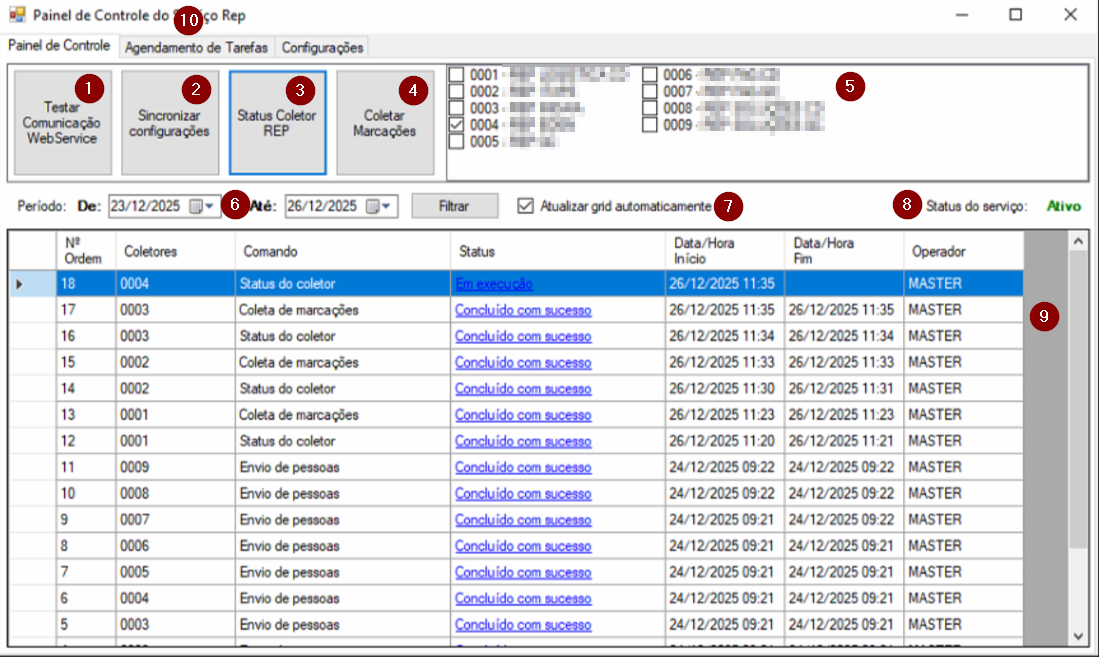Start Coletar Marcações
Screen dimensions: 1099x657
[x=384, y=122]
